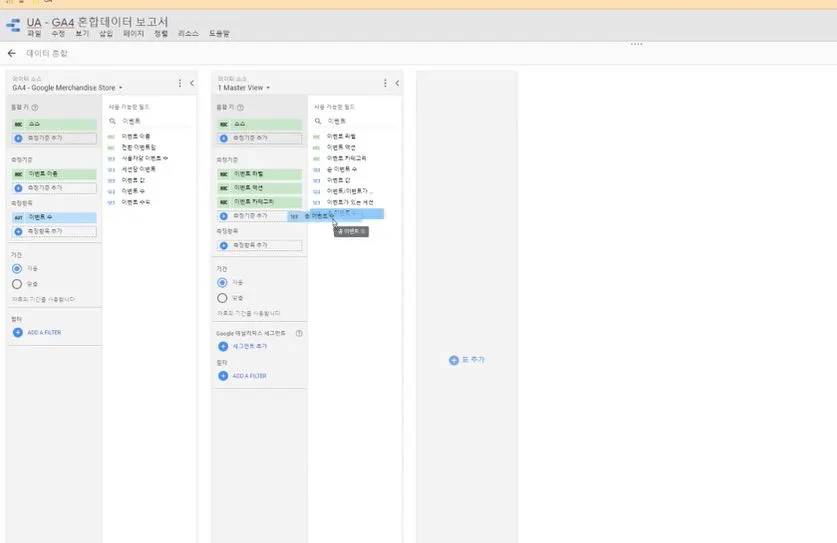The width and height of the screenshot is (837, 543).
Task: Click help icon beside 통합 키 in GA4 panel
Action: tap(35, 108)
